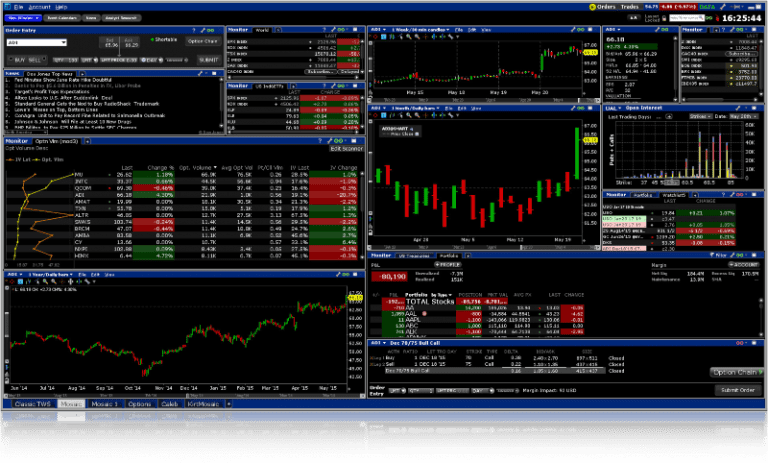Image resolution: width=768 pixels, height=463 pixels.
Task: Open the Account menu
Action: coord(39,7)
